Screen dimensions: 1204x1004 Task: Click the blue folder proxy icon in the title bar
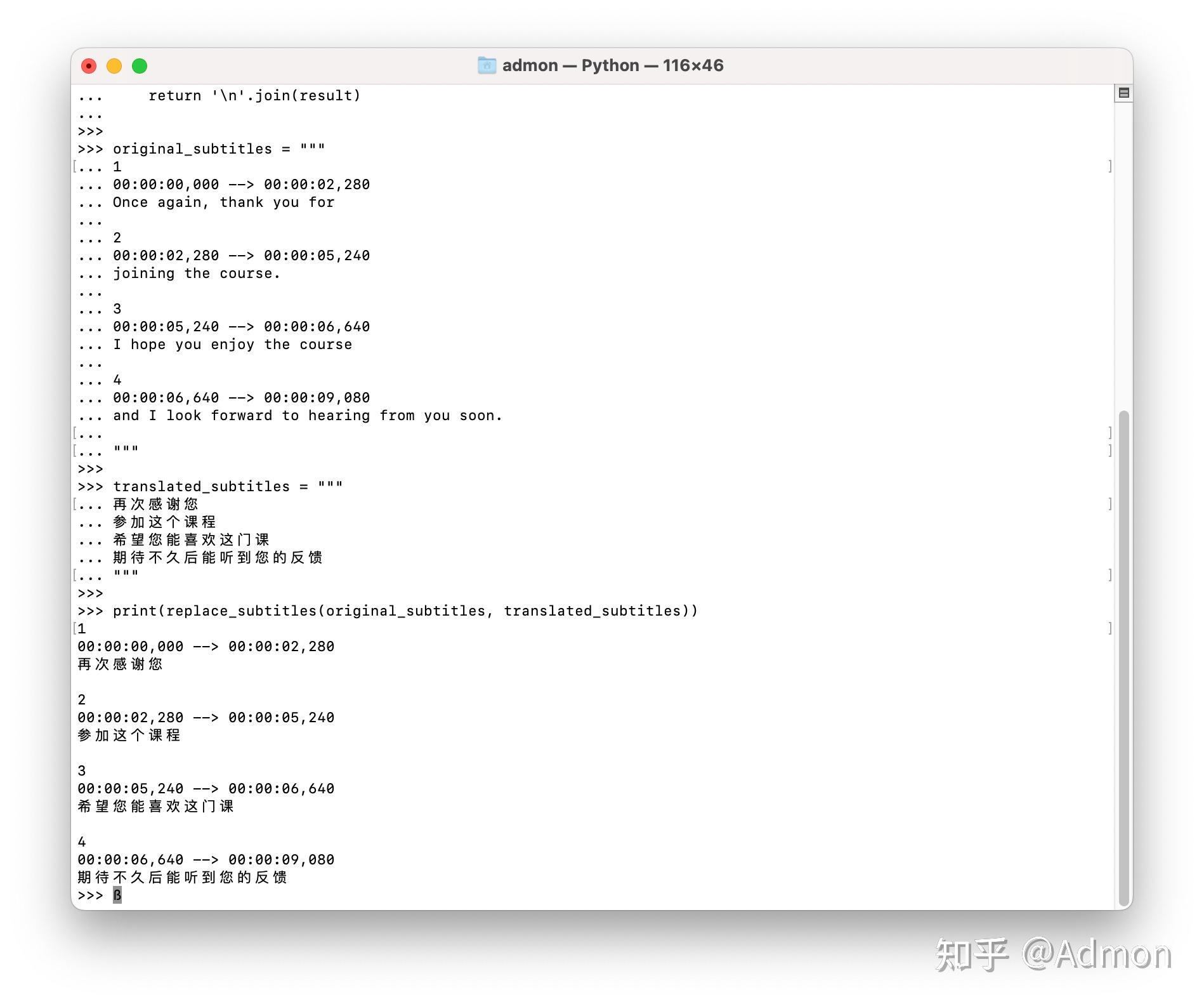(x=487, y=65)
